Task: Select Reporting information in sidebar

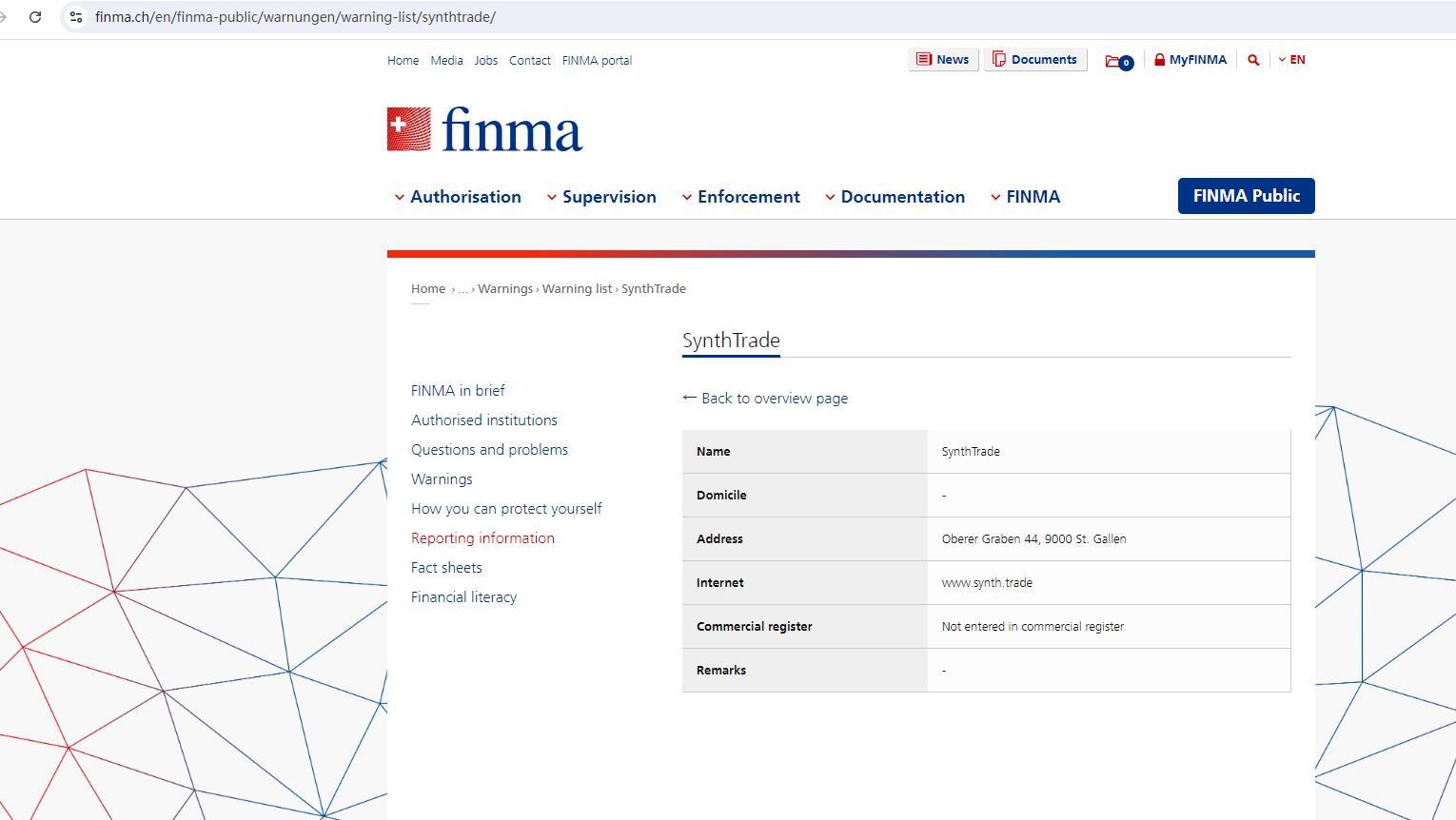Action: tap(482, 538)
